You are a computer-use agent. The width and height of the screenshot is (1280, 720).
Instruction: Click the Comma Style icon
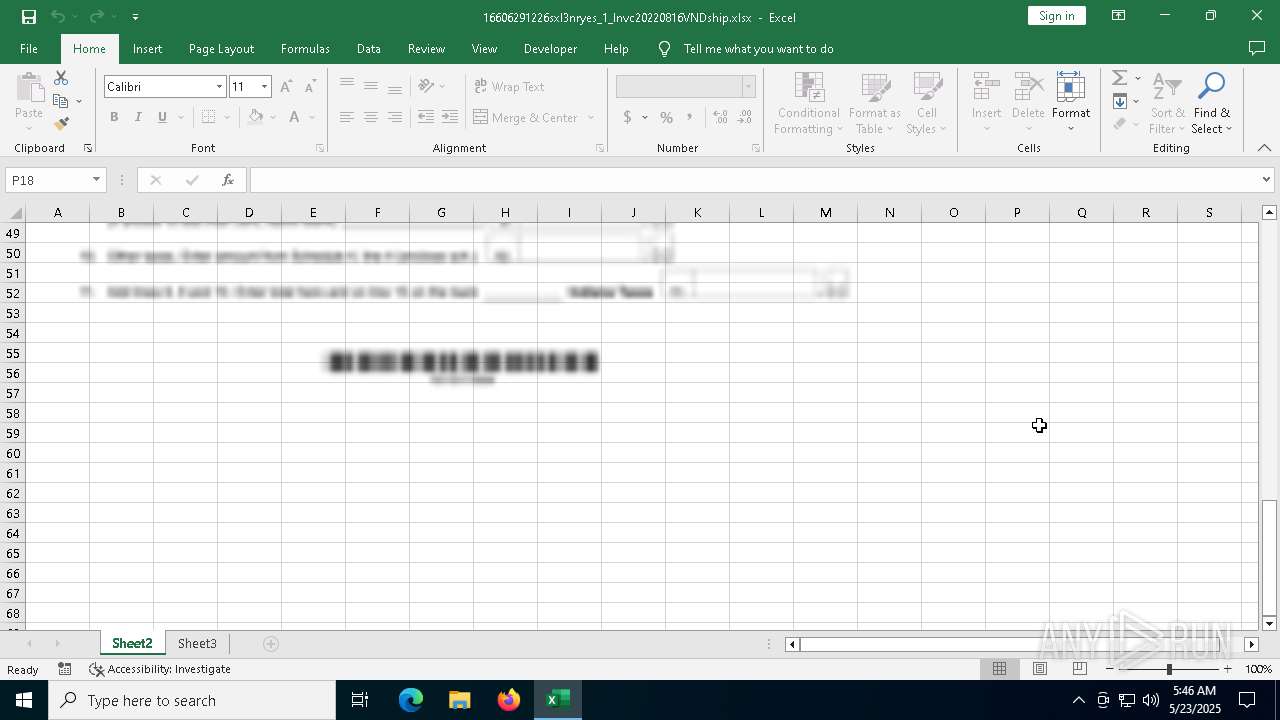(x=690, y=117)
